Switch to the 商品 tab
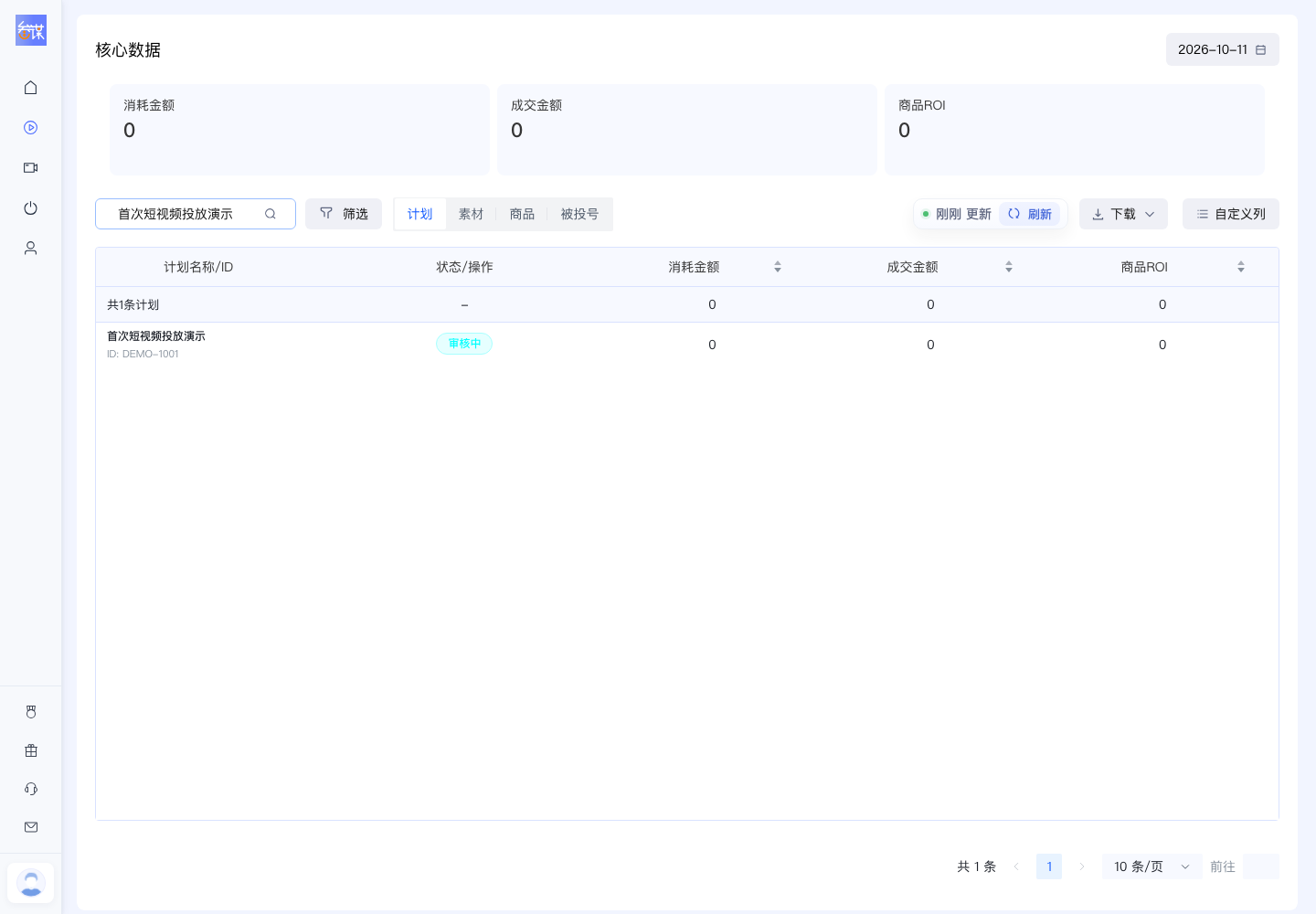This screenshot has width=1316, height=914. click(522, 214)
